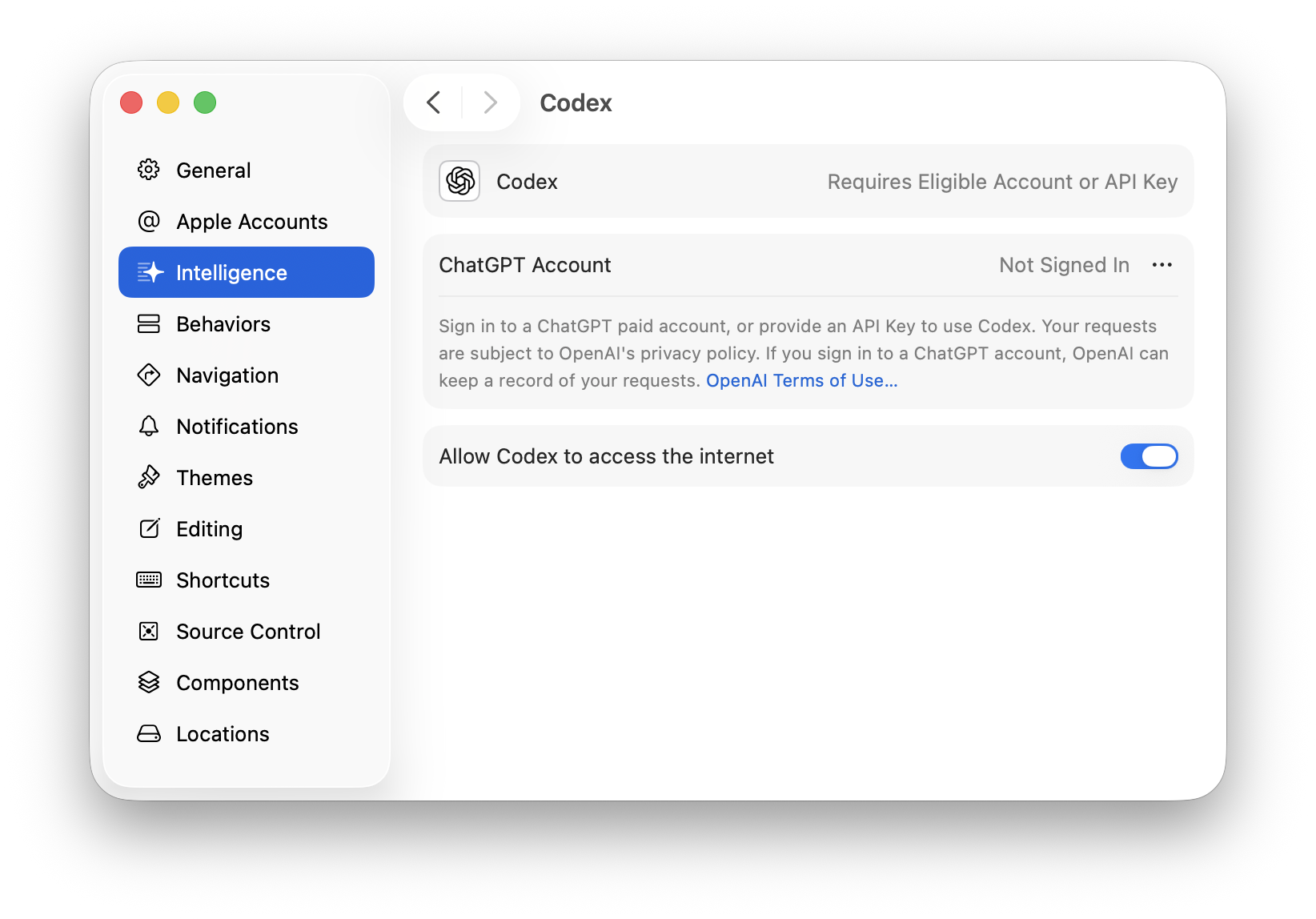Click the Shortcuts keyboard icon
Image resolution: width=1316 pixels, height=919 pixels.
point(149,580)
